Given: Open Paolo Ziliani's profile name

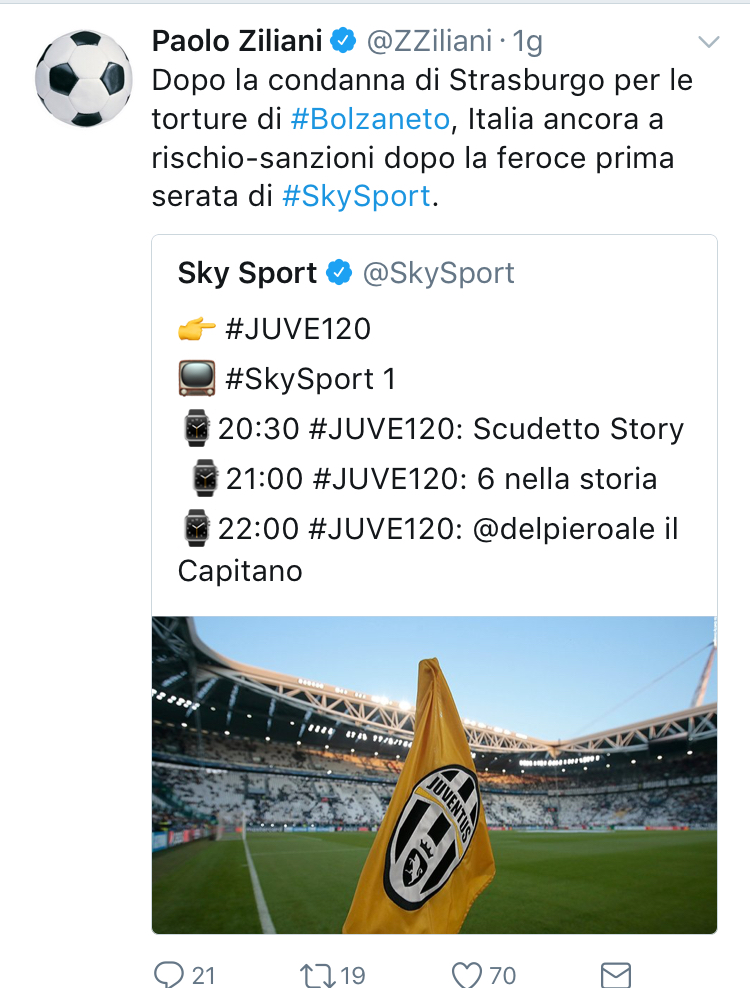Looking at the screenshot, I should (237, 41).
